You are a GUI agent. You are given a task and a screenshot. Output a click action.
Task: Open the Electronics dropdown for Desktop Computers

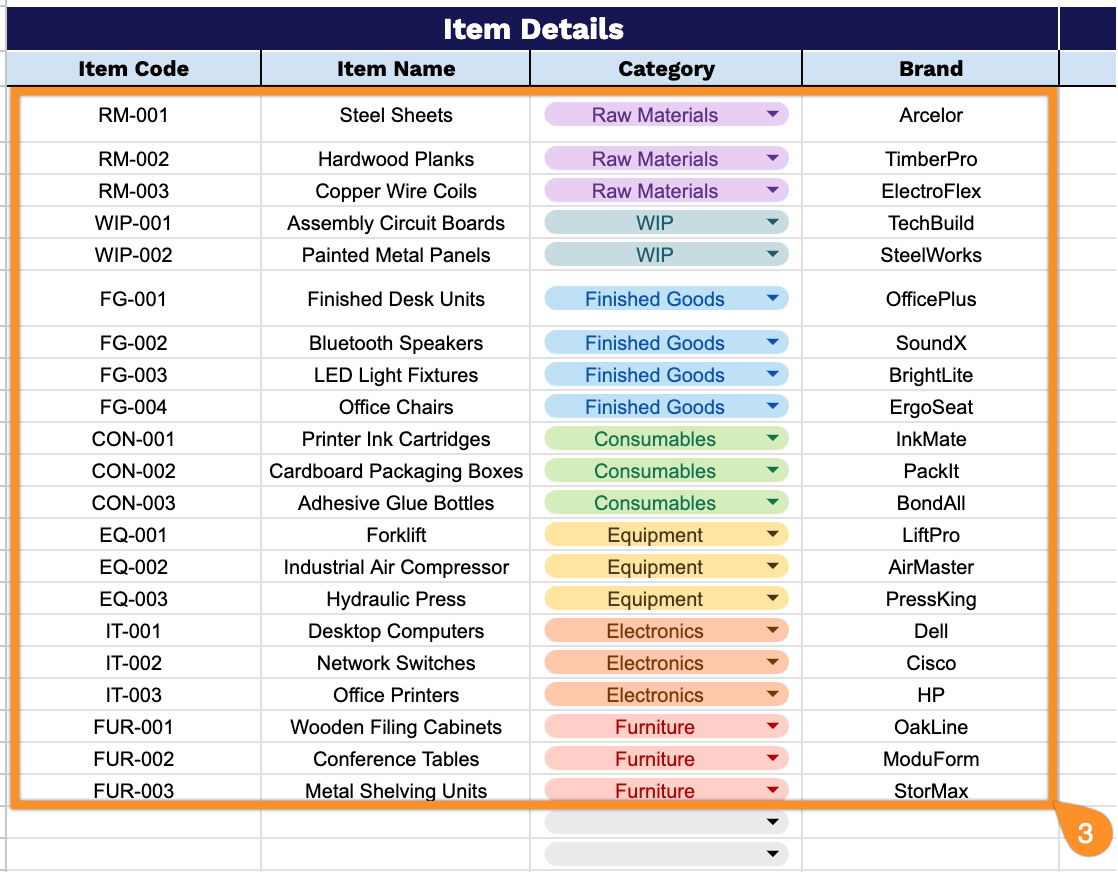(772, 630)
